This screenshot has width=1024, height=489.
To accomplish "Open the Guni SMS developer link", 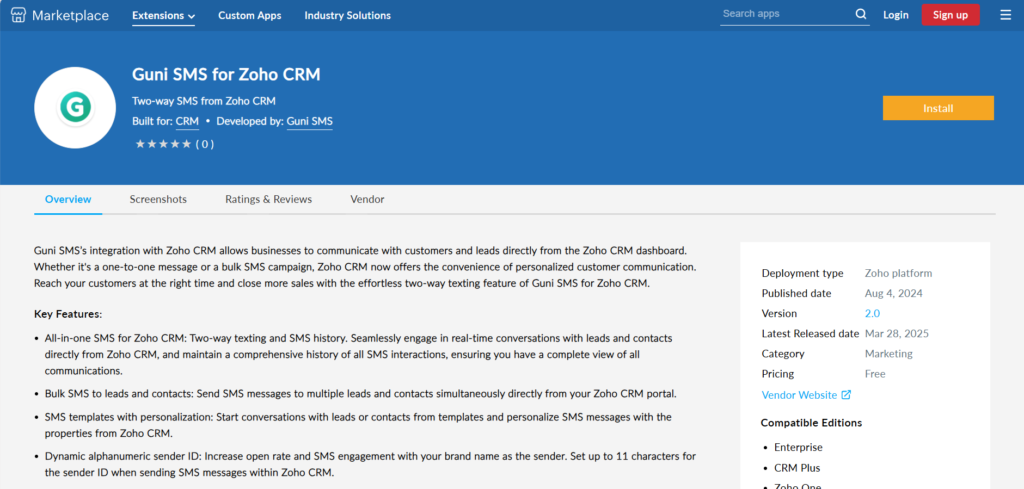I will pyautogui.click(x=310, y=121).
